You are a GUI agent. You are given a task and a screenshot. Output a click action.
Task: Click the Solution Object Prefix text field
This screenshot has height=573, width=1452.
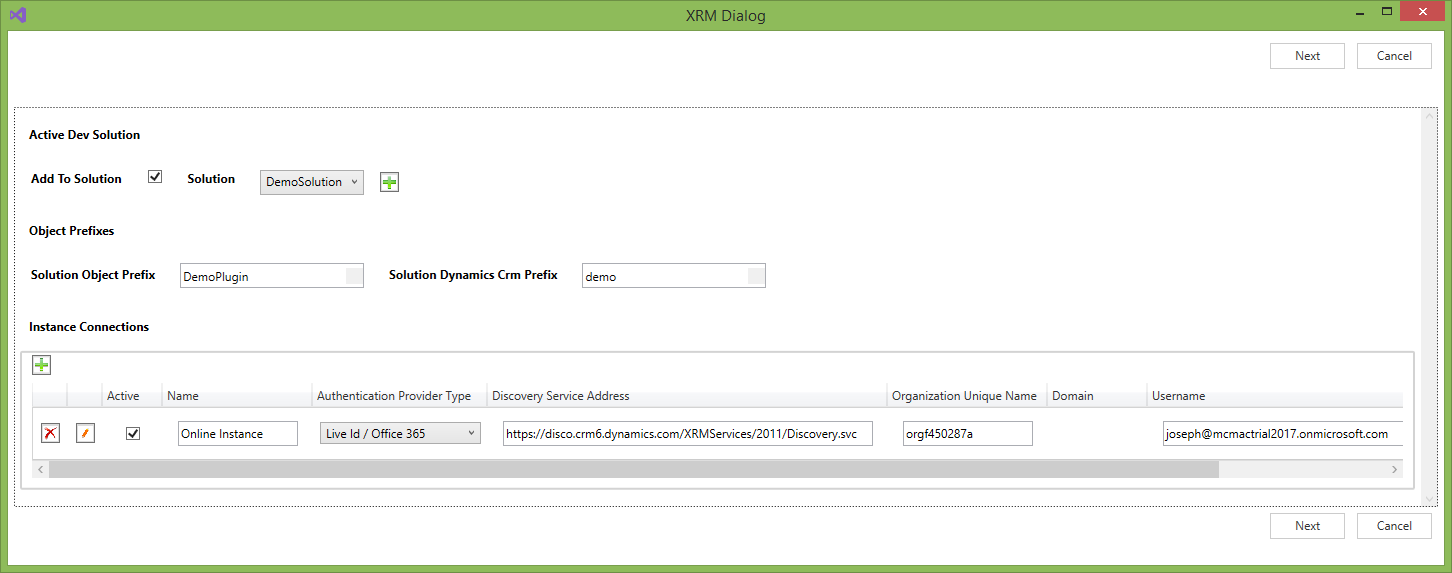[x=262, y=276]
